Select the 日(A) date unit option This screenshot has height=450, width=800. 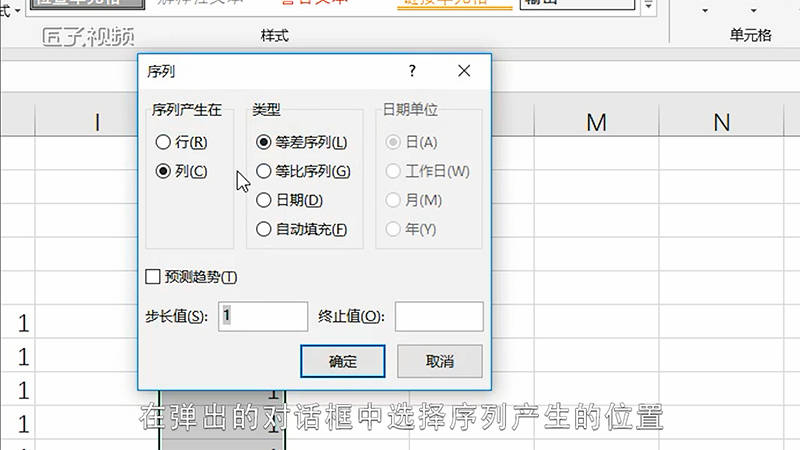[394, 143]
